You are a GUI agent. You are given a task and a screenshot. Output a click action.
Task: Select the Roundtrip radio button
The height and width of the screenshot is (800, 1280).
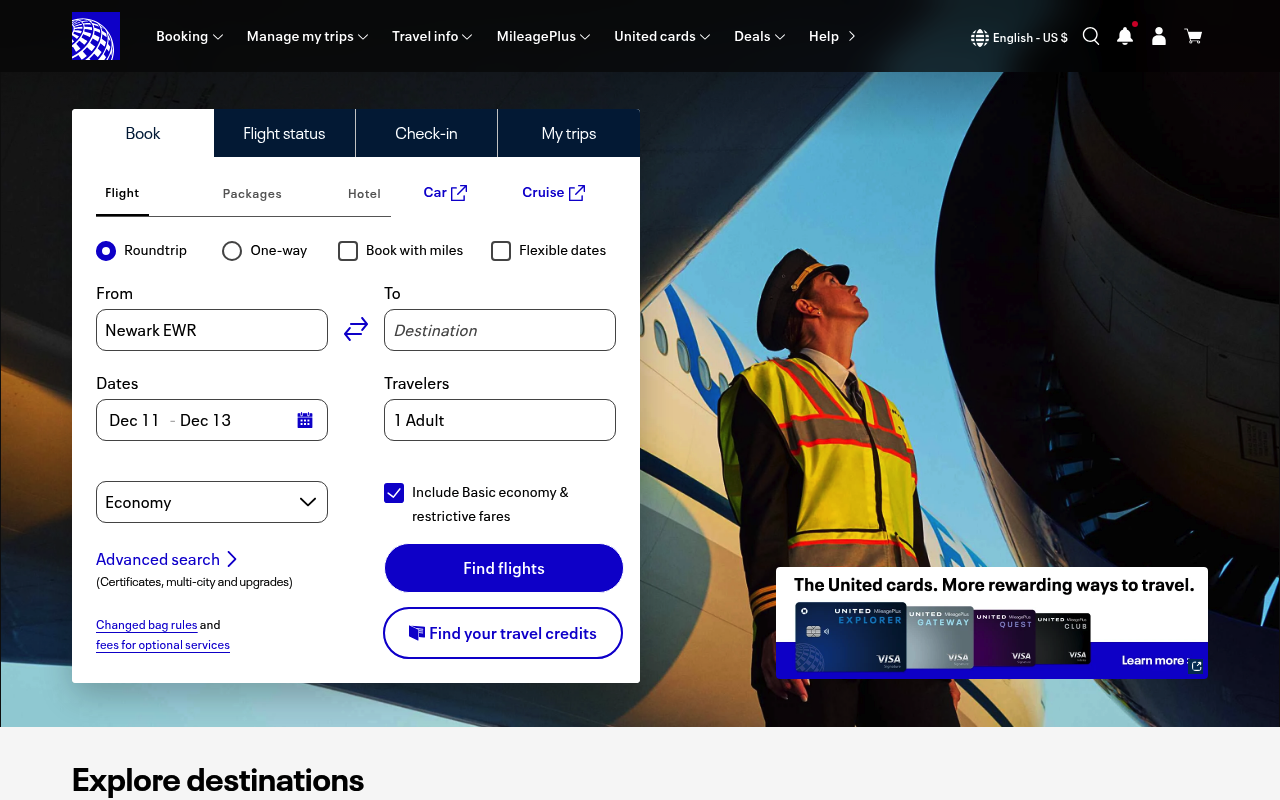(x=106, y=251)
